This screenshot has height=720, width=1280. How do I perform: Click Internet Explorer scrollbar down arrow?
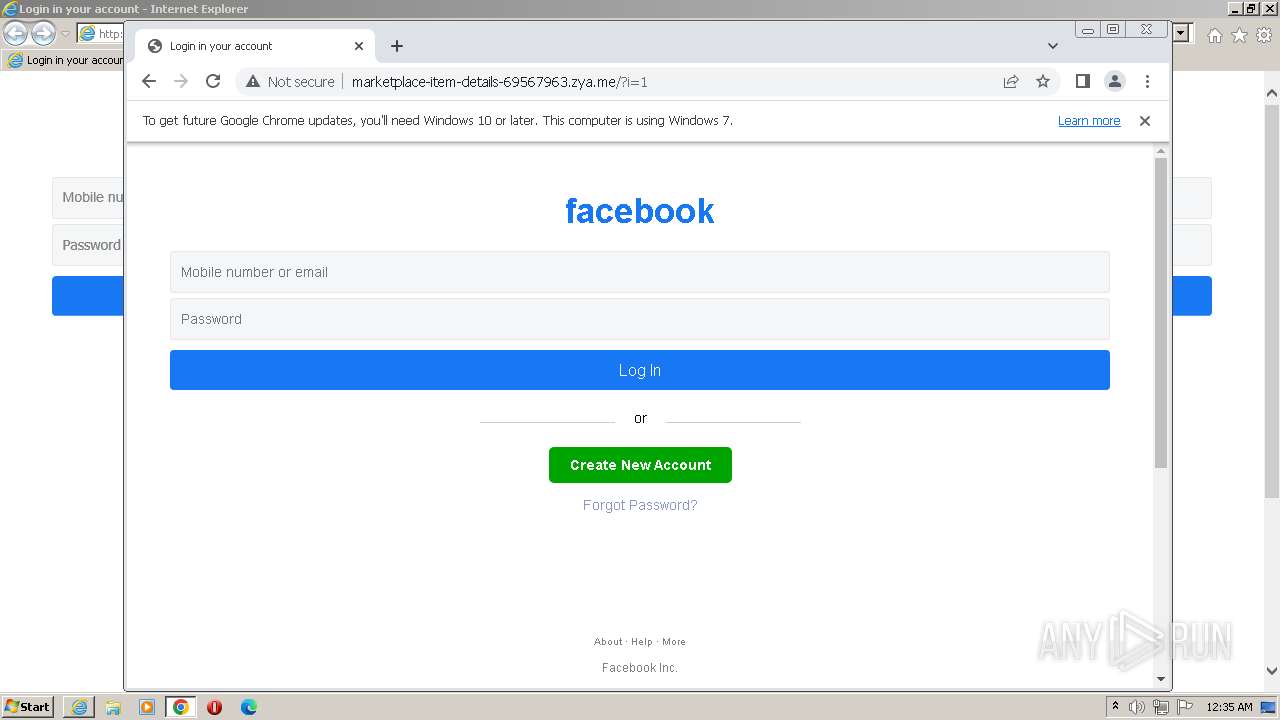click(1272, 672)
